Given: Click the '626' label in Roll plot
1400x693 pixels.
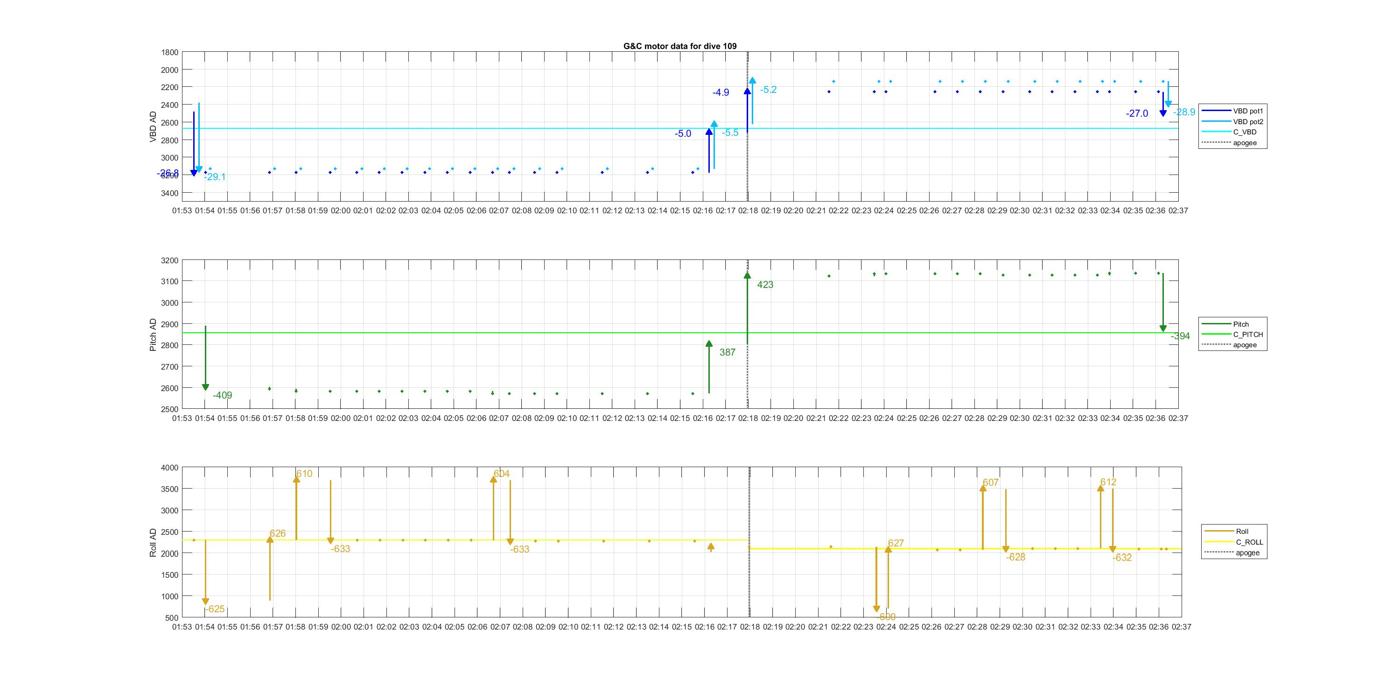Looking at the screenshot, I should (x=277, y=534).
